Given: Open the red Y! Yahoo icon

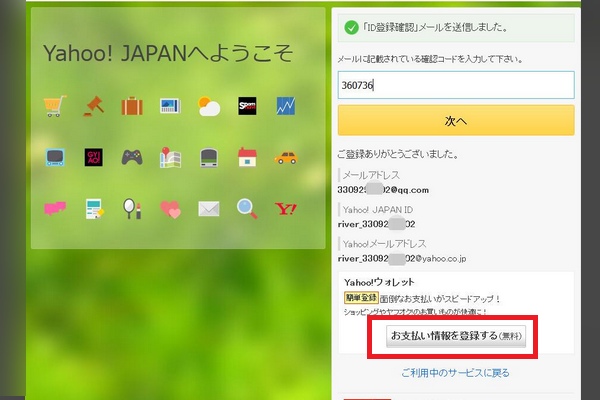Looking at the screenshot, I should click(286, 209).
